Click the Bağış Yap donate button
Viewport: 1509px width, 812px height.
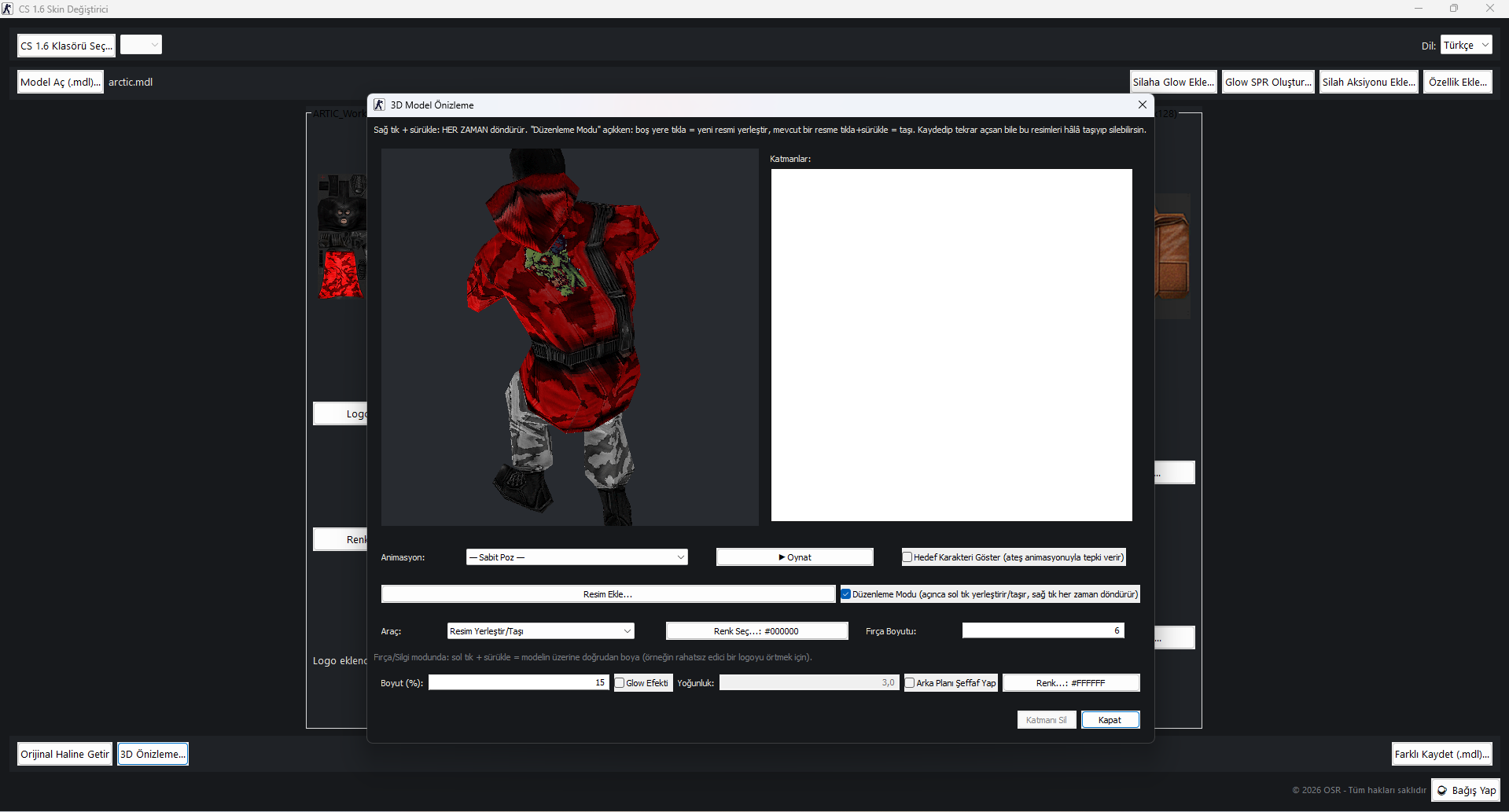[1467, 790]
